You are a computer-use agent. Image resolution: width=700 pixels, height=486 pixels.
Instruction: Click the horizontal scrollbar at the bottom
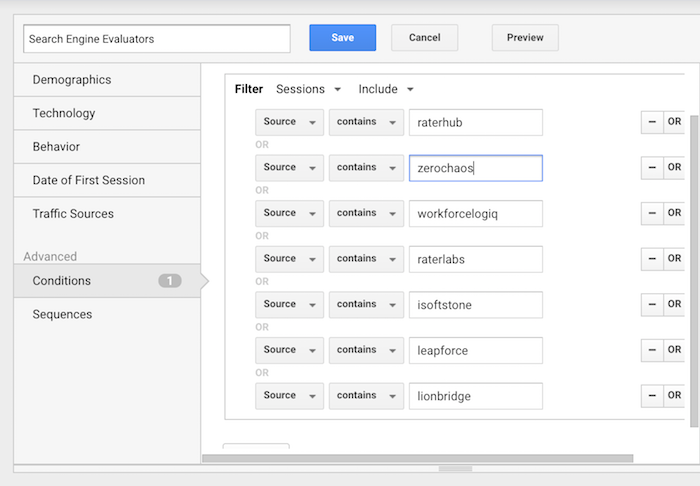tap(418, 458)
